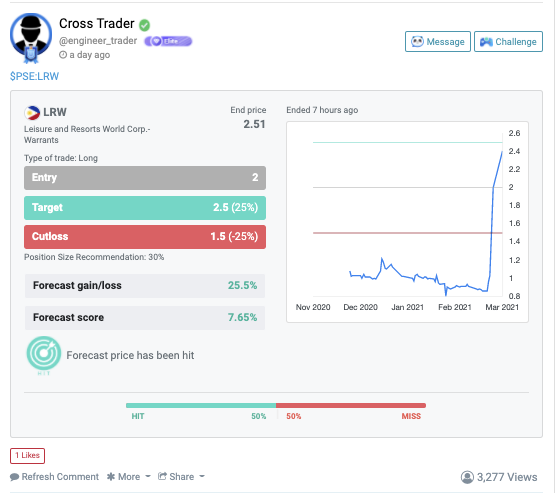Open the @engineer_trader handle
The width and height of the screenshot is (555, 493).
tap(98, 41)
